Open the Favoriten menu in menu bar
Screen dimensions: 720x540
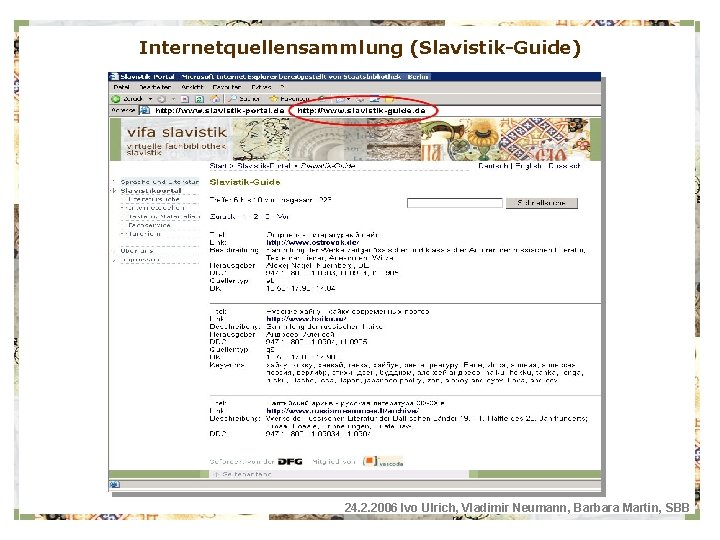(x=226, y=87)
